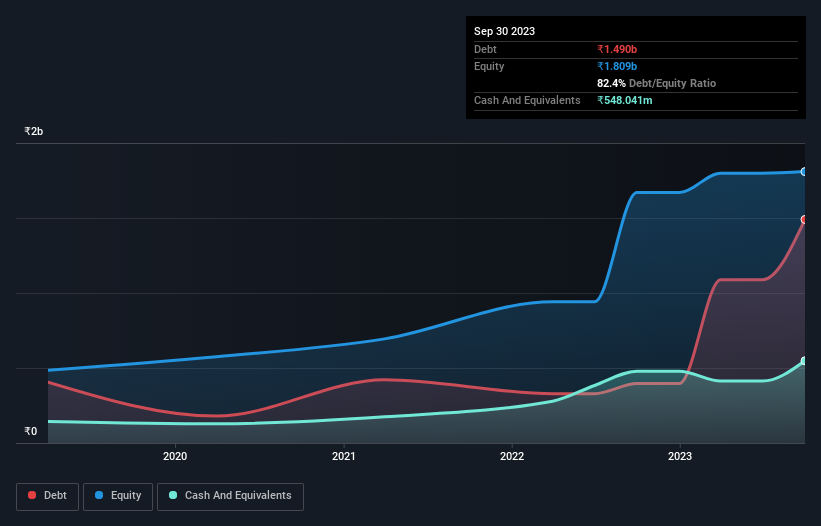The width and height of the screenshot is (821, 526).
Task: Click the ₹1.490b debt value
Action: click(x=617, y=49)
